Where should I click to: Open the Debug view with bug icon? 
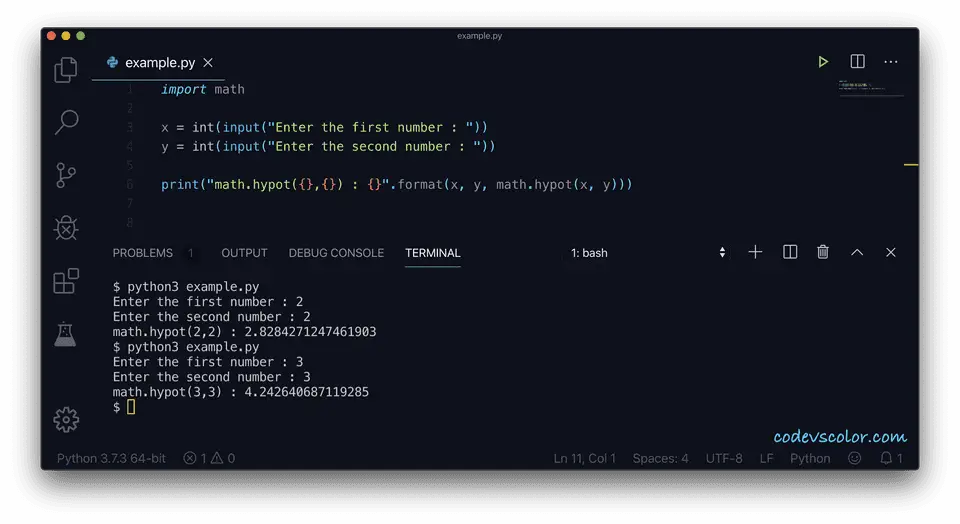(x=66, y=228)
